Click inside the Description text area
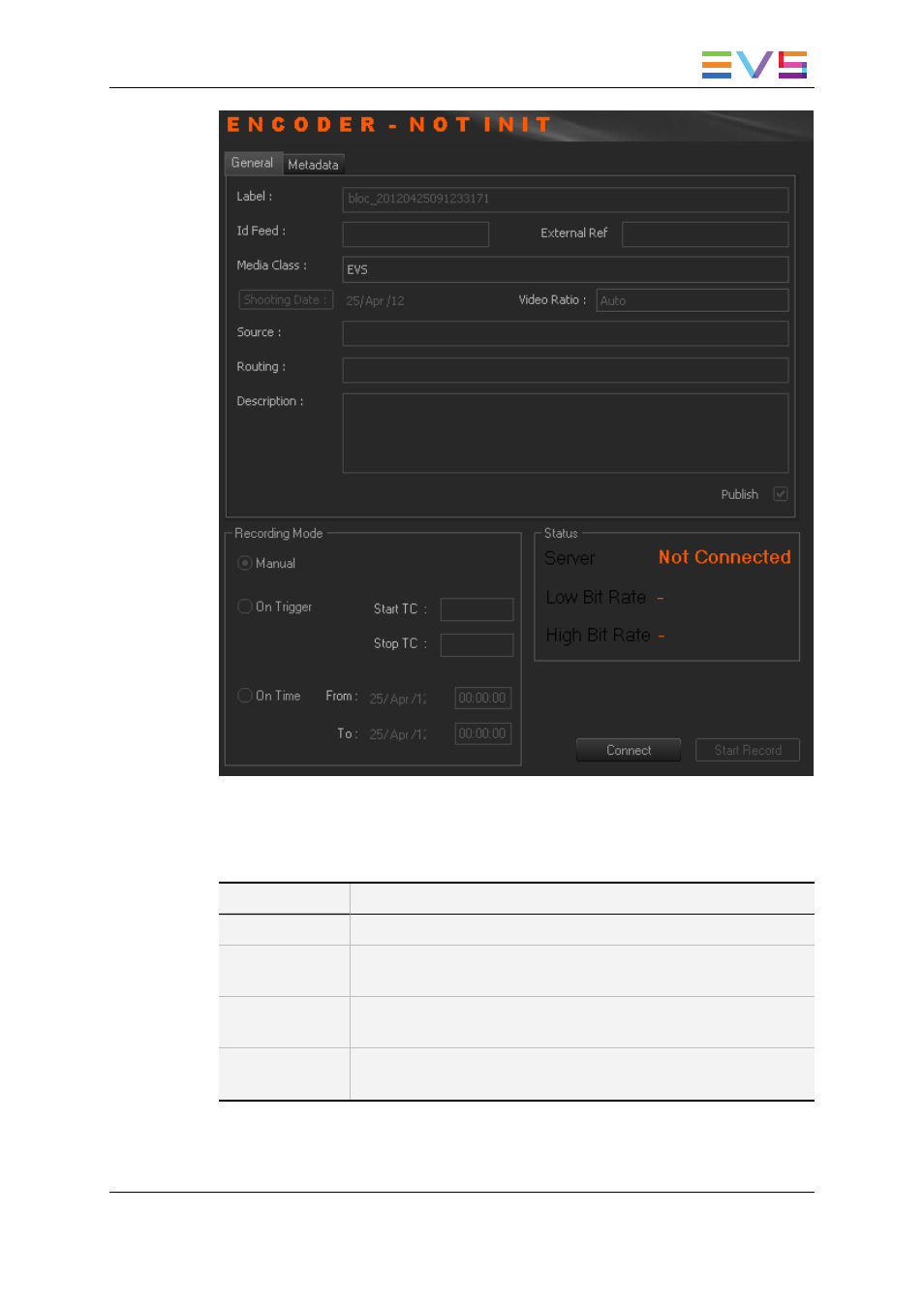Image resolution: width=924 pixels, height=1307 pixels. [565, 433]
